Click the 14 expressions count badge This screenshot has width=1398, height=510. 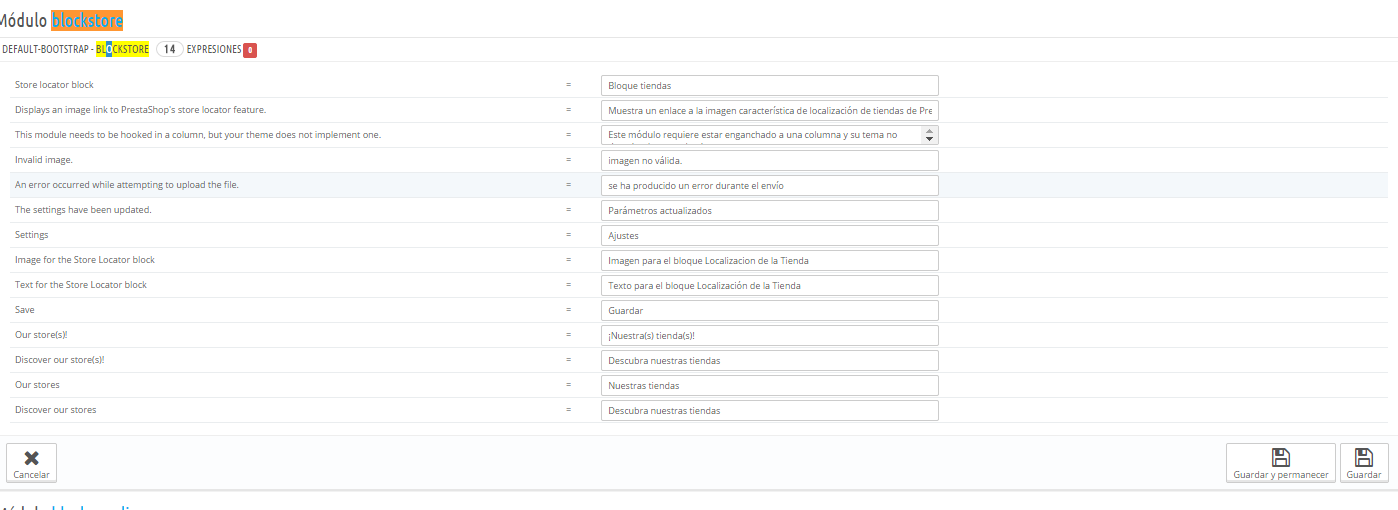pos(169,49)
